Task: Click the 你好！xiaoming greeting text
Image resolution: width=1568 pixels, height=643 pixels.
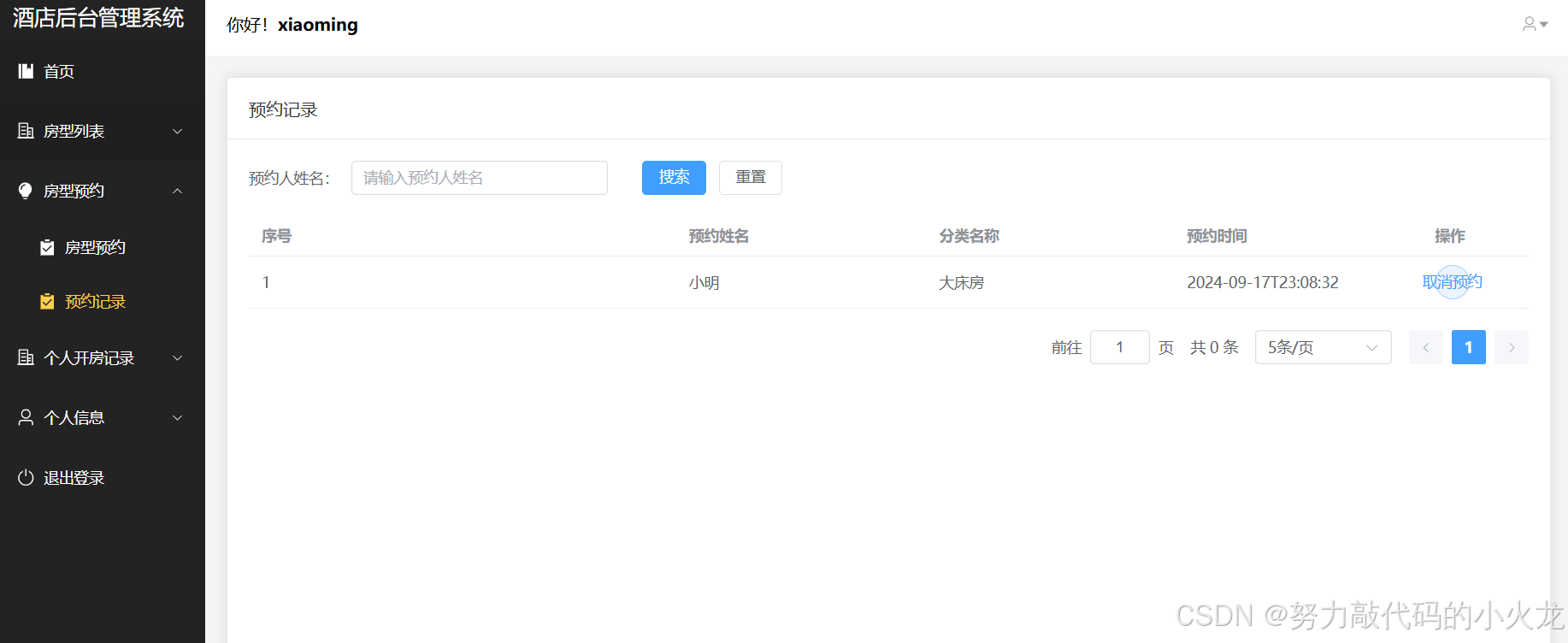Action: point(292,25)
